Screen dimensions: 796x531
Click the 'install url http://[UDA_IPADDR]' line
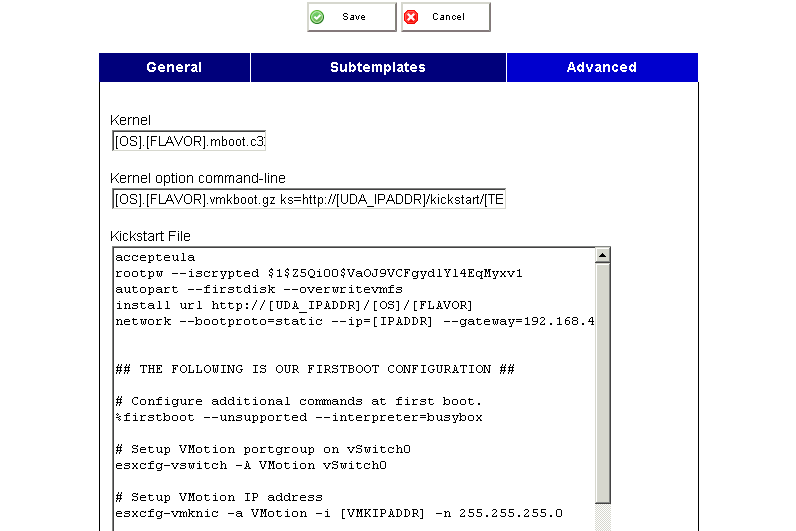[294, 306]
